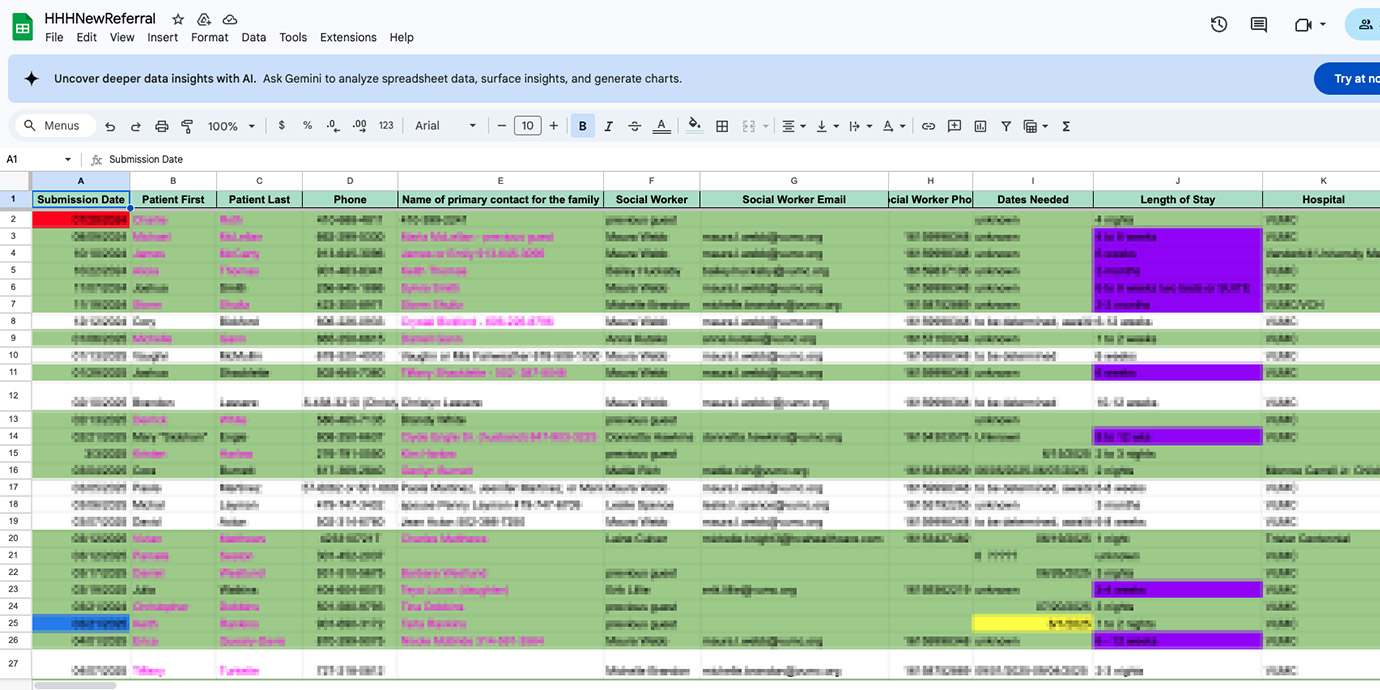Open version history clock icon
This screenshot has width=1380, height=690.
tap(1218, 25)
